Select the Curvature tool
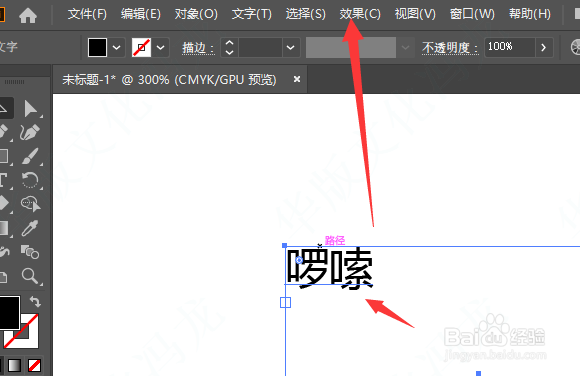Image resolution: width=580 pixels, height=376 pixels. pyautogui.click(x=30, y=132)
